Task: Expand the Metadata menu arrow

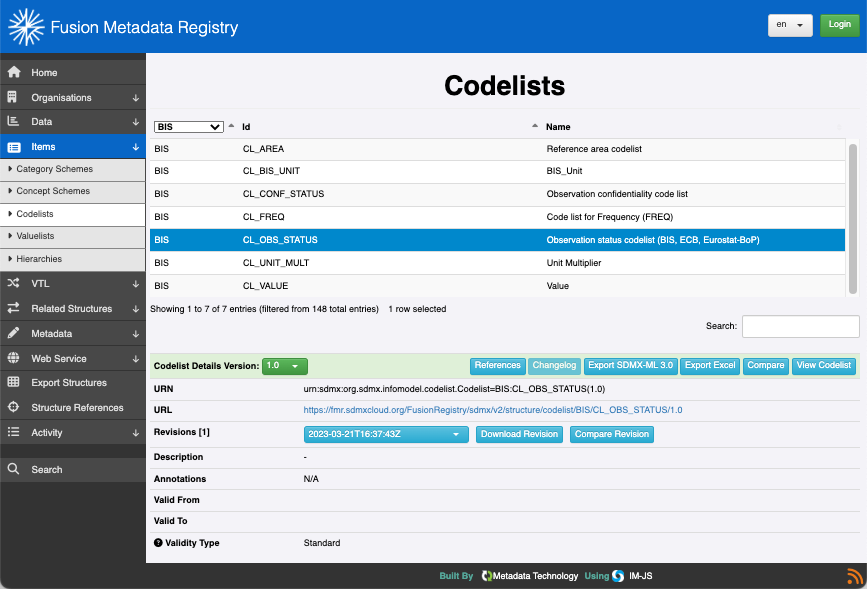Action: pos(135,334)
